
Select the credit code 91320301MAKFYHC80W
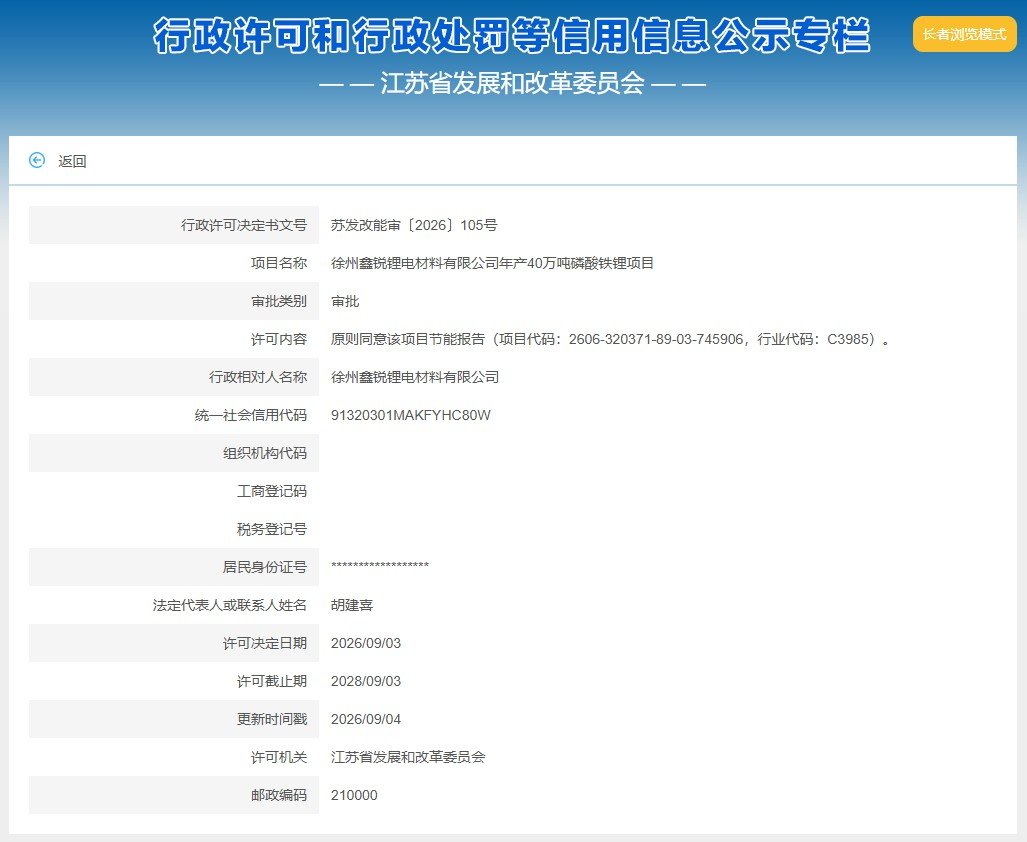411,415
